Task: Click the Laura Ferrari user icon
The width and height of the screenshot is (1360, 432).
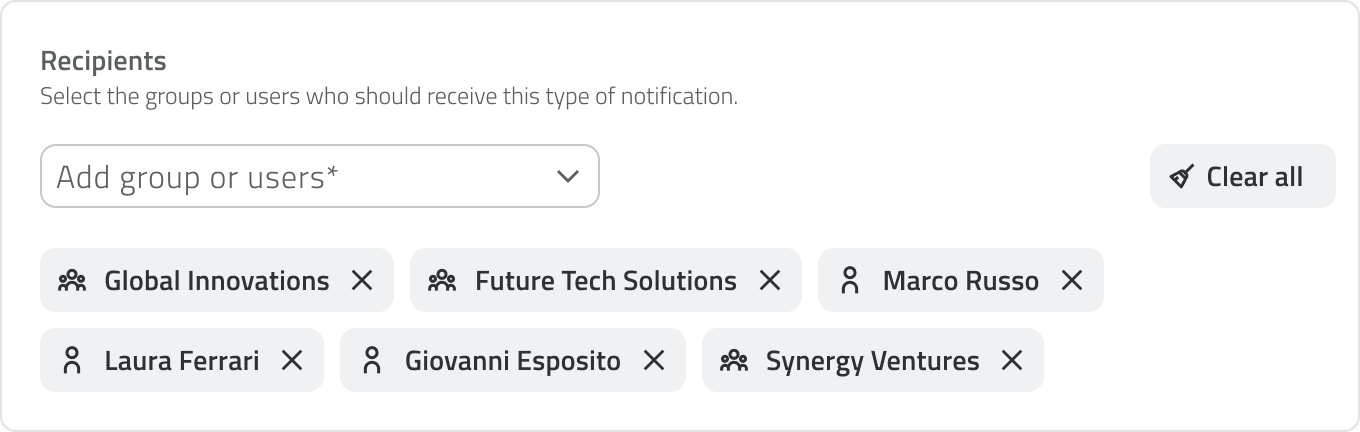Action: (72, 361)
